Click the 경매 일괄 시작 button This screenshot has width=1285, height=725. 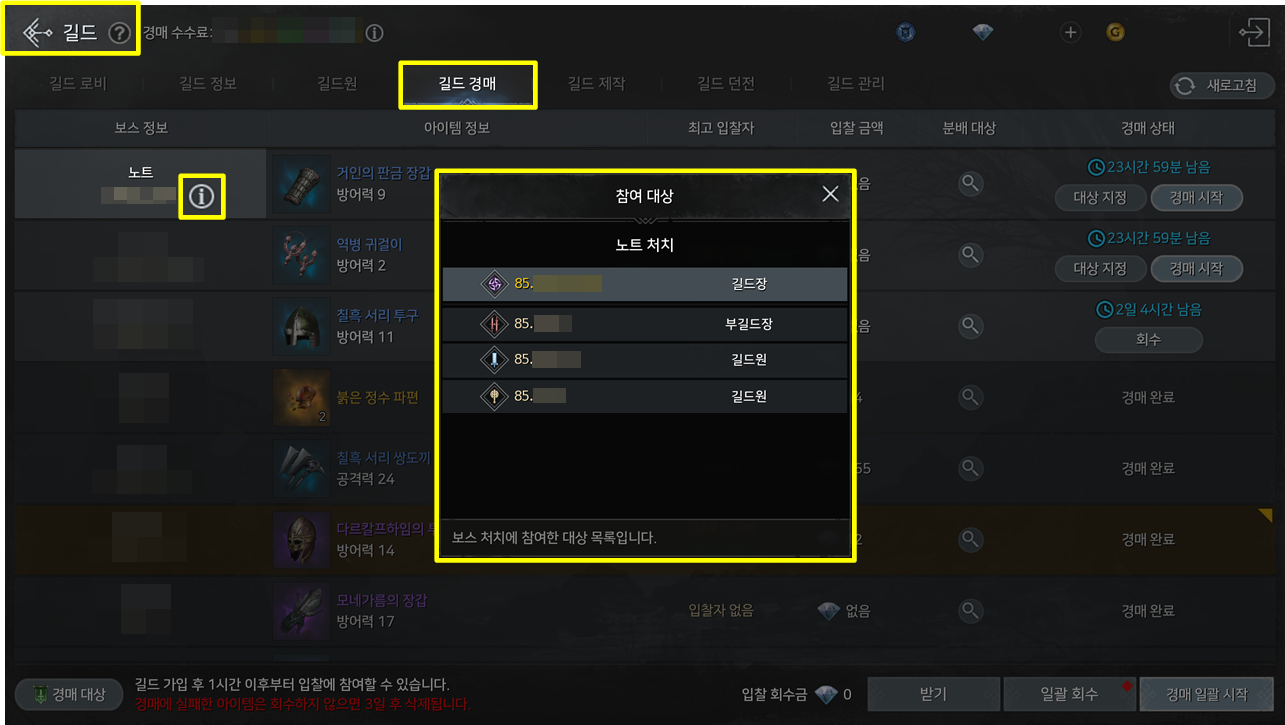click(1207, 694)
